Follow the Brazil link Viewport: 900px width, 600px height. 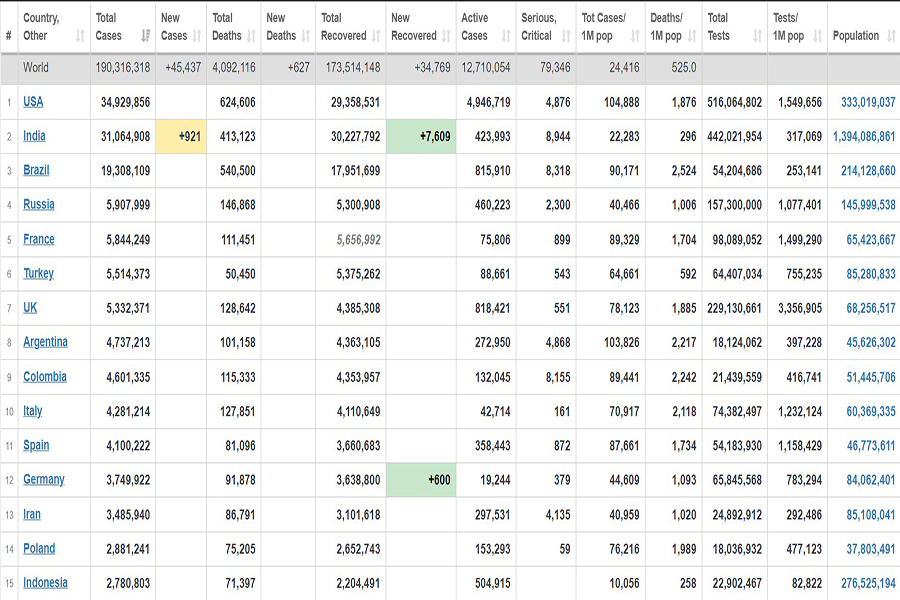(x=36, y=170)
